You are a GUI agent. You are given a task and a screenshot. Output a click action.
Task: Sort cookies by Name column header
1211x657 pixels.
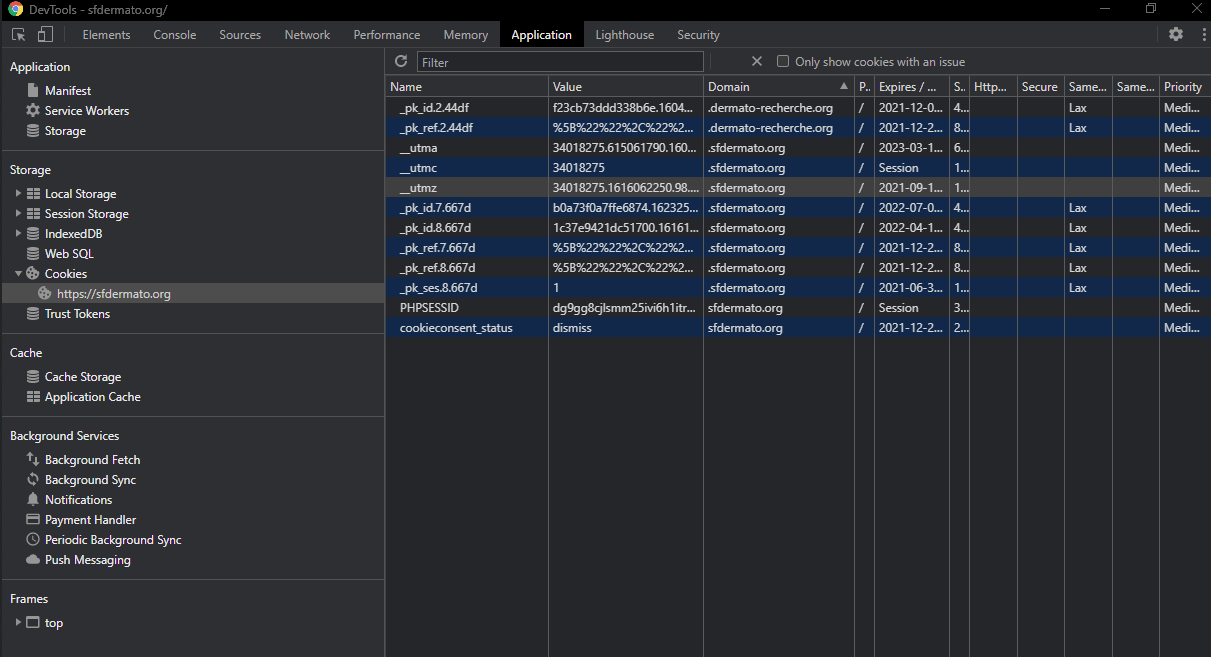pyautogui.click(x=467, y=86)
